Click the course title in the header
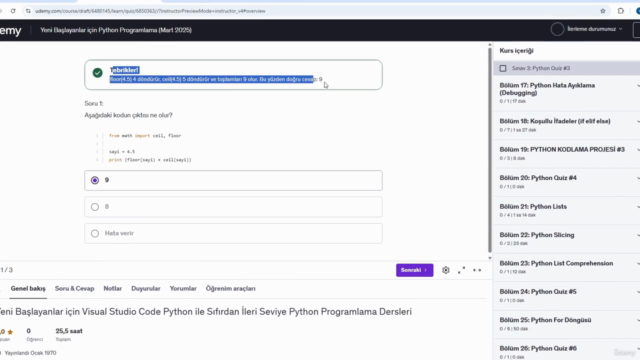640x360 pixels. [116, 30]
